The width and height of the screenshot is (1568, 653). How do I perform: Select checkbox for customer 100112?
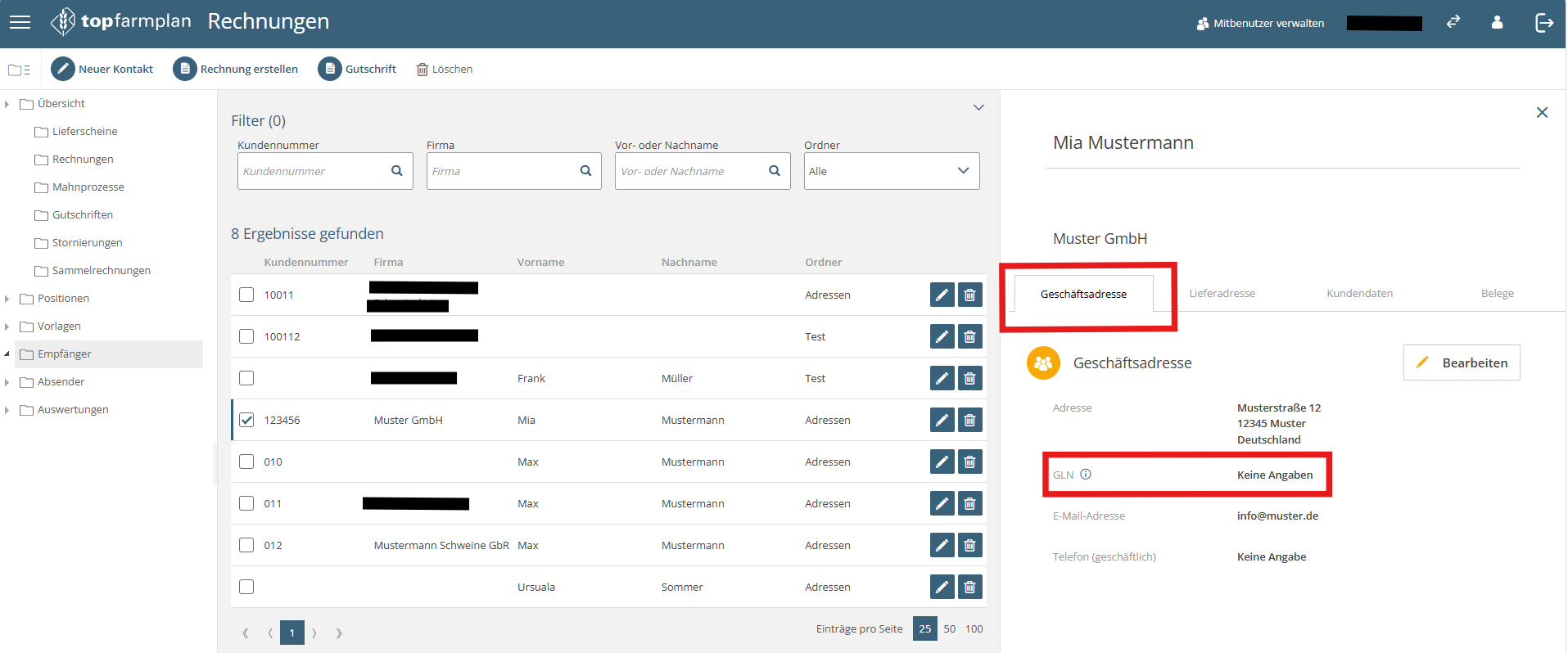(246, 336)
